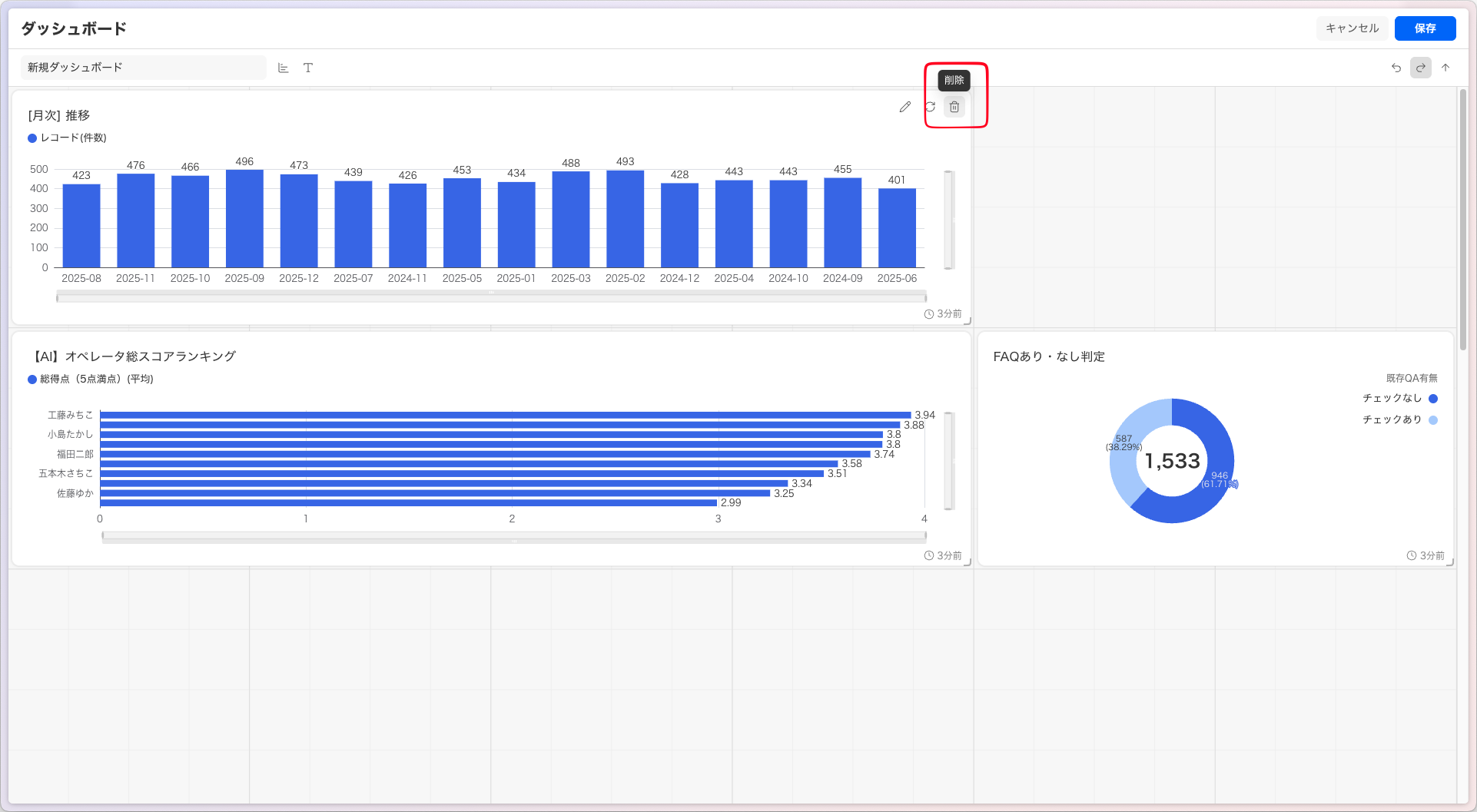Click the ranking bar labeled 3.25
The height and width of the screenshot is (812, 1477).
point(435,493)
